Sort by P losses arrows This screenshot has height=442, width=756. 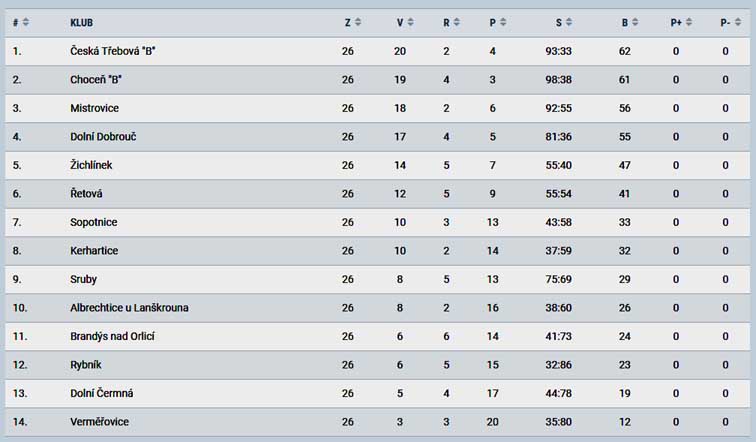(x=503, y=22)
